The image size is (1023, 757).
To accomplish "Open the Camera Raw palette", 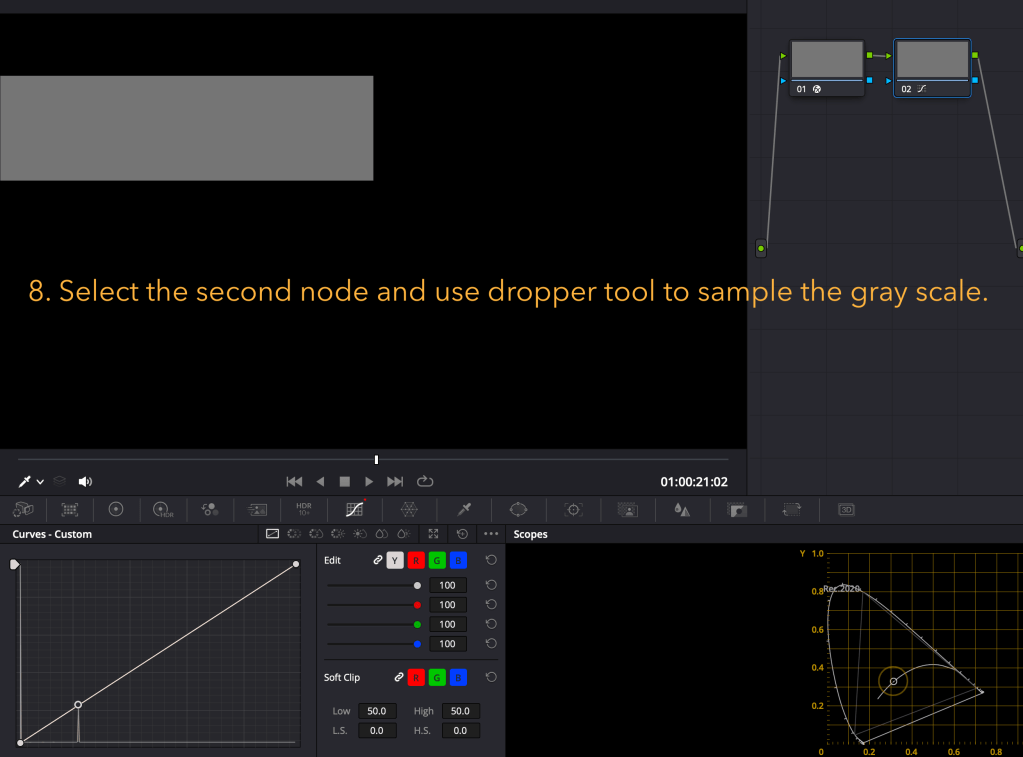I will tap(22, 510).
